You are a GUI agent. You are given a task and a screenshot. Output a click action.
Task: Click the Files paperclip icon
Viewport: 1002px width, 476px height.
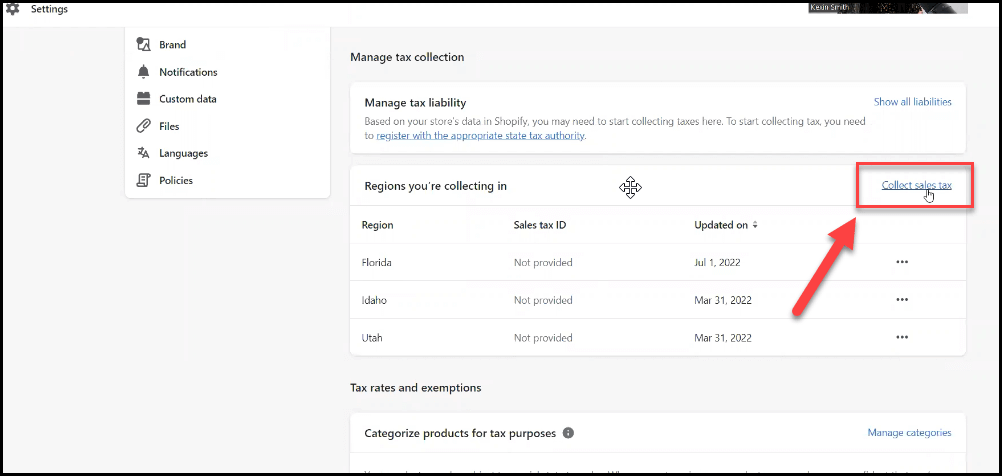point(144,126)
